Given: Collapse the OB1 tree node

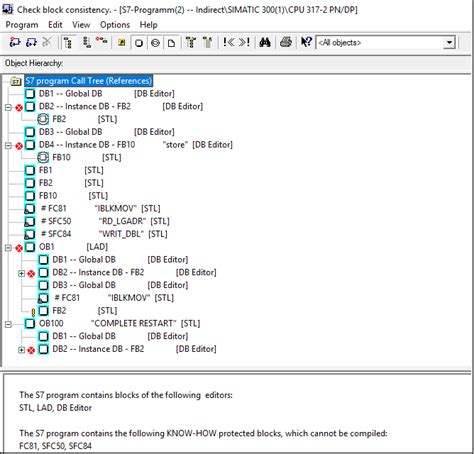Looking at the screenshot, I should (8, 248).
